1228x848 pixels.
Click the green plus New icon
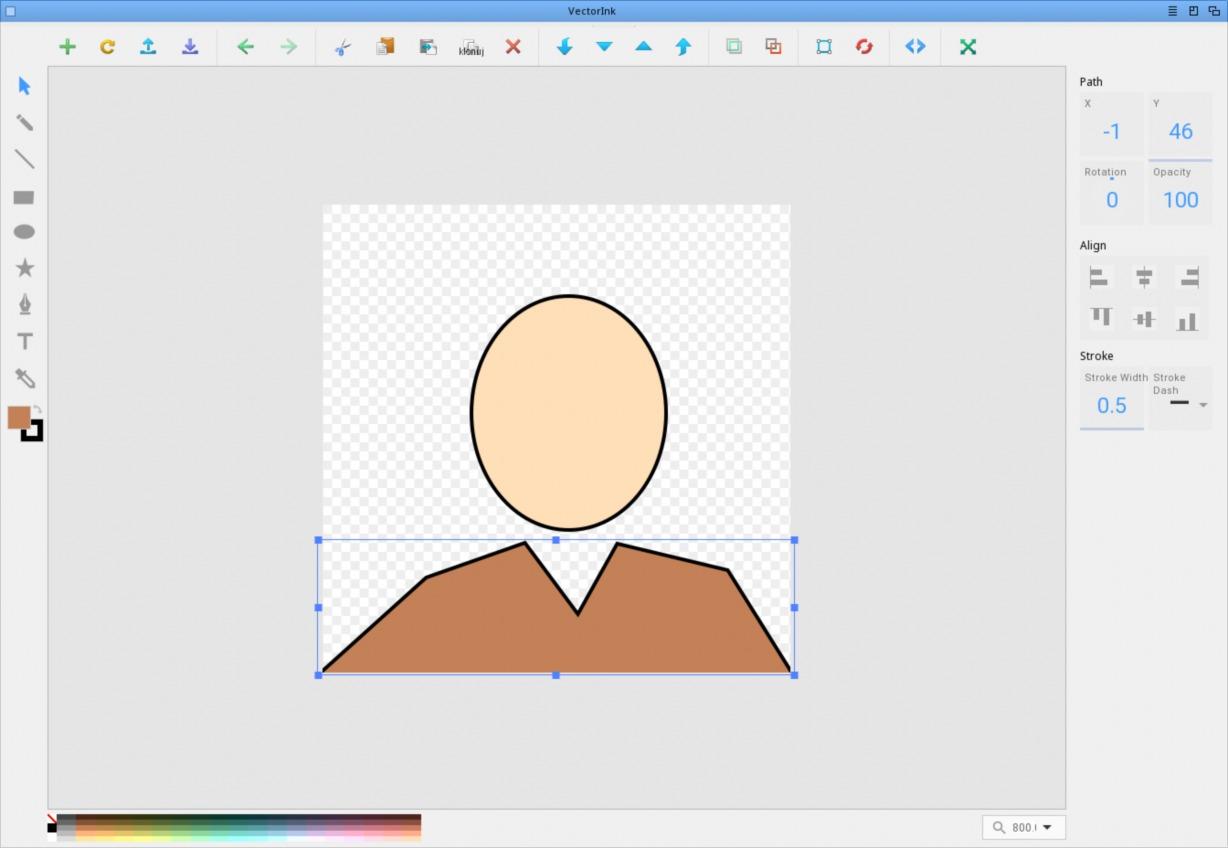tap(67, 47)
